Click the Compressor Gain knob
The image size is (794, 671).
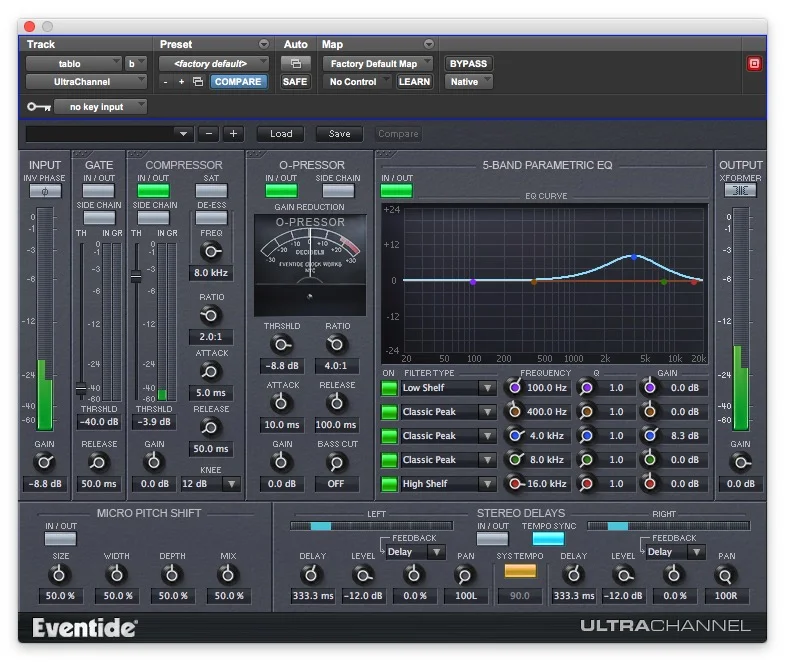153,462
